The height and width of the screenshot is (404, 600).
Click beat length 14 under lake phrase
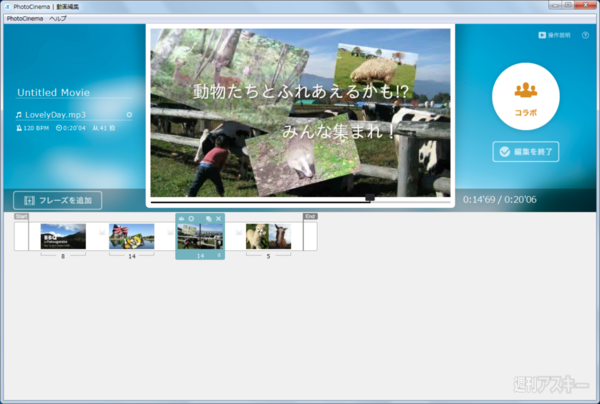tap(132, 256)
